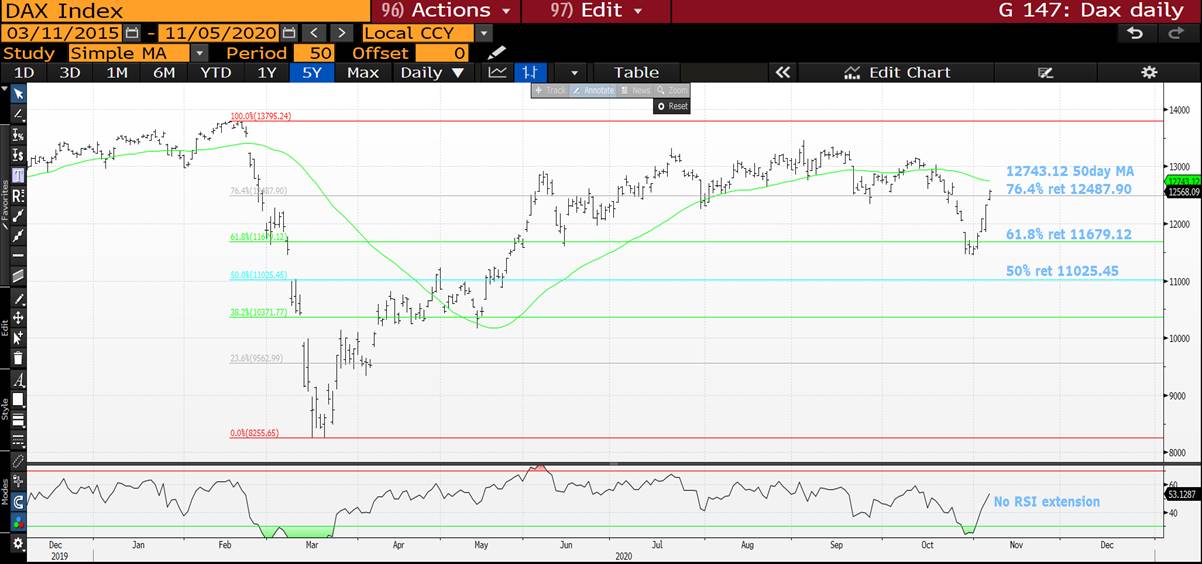Click the Reset button
The image size is (1202, 564).
coord(671,106)
